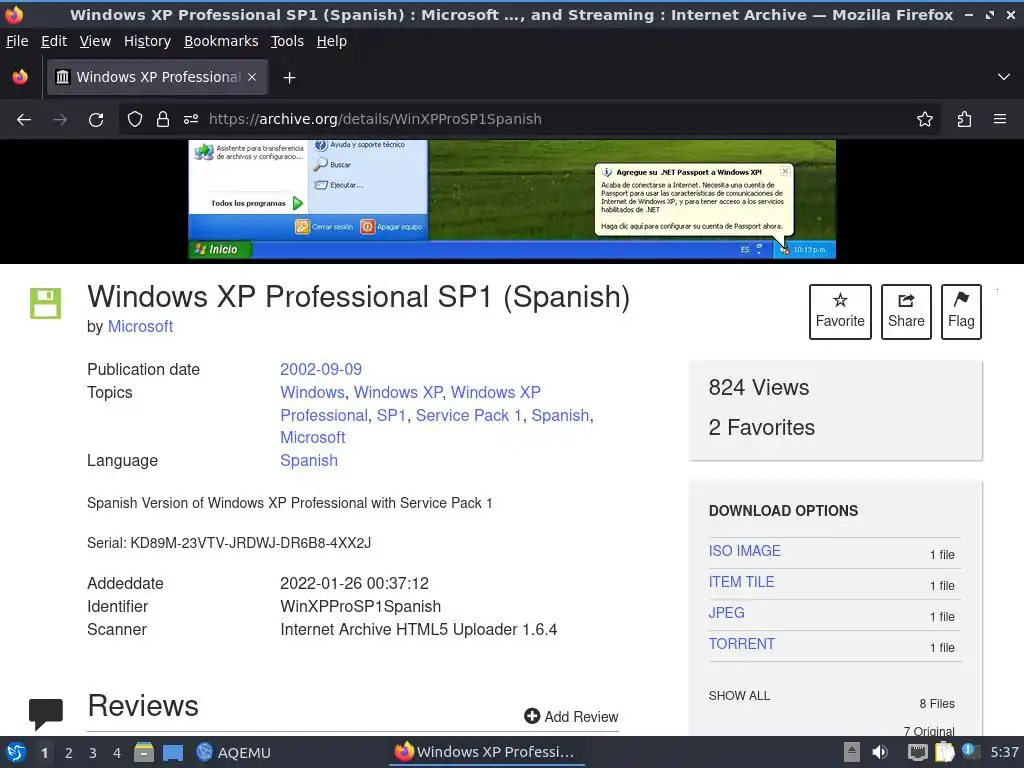Switch to workspace 3 in taskbar
The height and width of the screenshot is (768, 1024).
point(93,753)
